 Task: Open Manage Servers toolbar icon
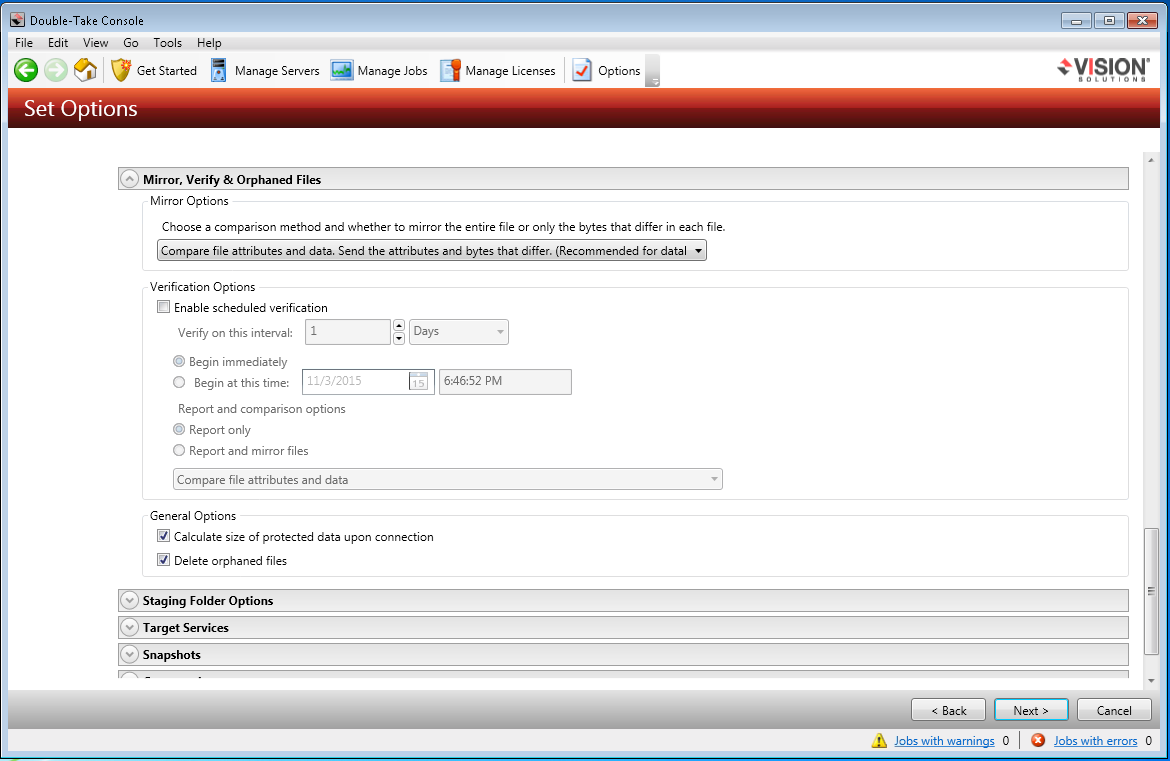[219, 70]
